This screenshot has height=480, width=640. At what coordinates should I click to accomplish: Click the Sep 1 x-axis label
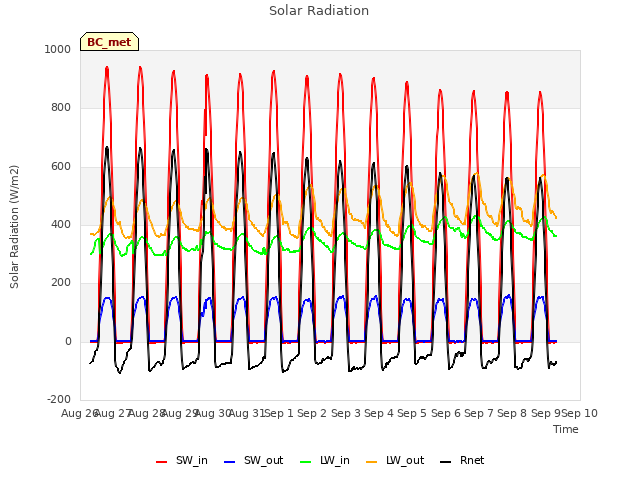279,413
